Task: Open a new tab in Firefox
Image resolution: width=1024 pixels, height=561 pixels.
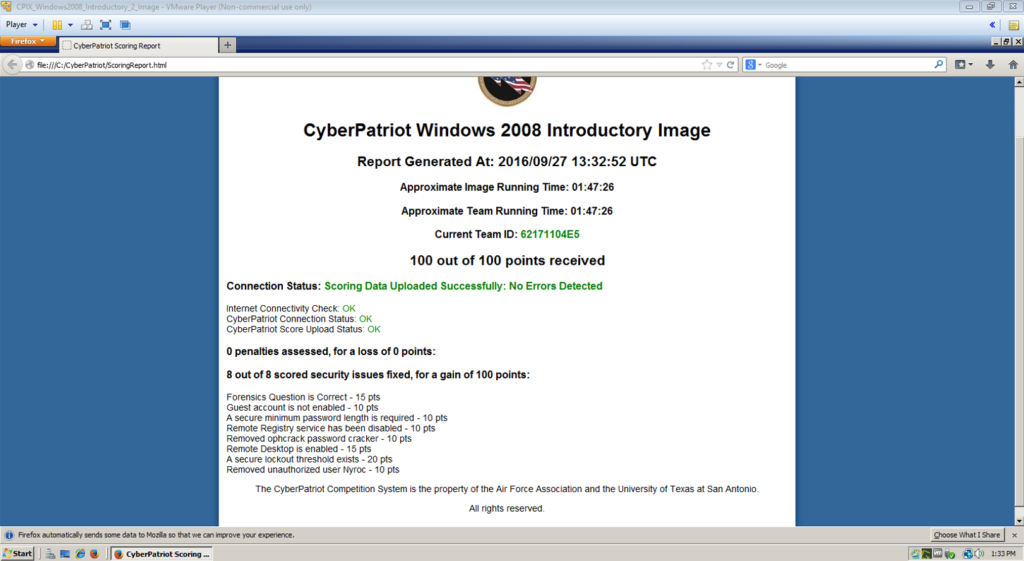Action: point(227,45)
